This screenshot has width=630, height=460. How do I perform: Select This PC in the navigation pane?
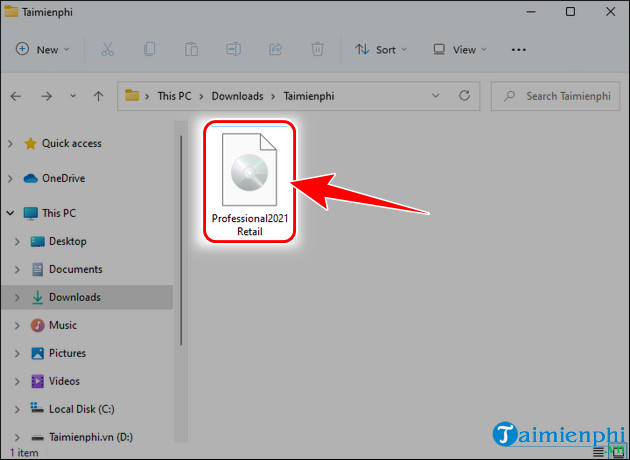[x=59, y=213]
